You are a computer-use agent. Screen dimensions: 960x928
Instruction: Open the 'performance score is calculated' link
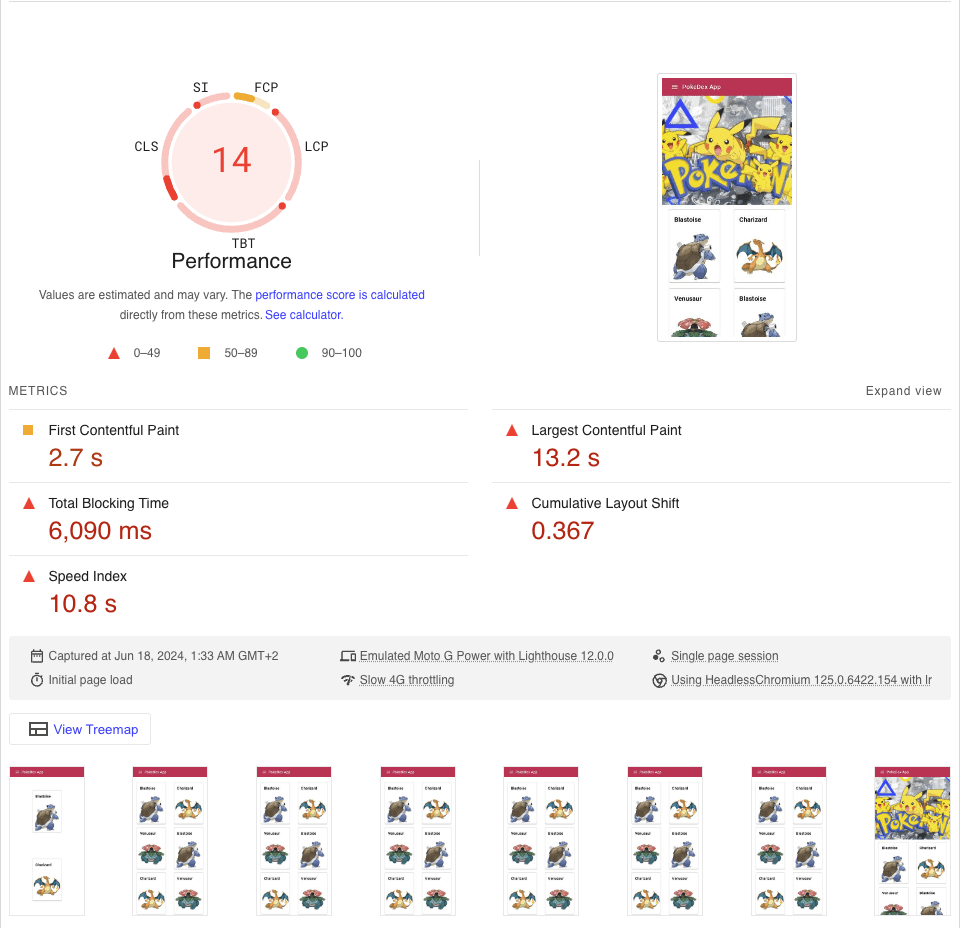[340, 294]
